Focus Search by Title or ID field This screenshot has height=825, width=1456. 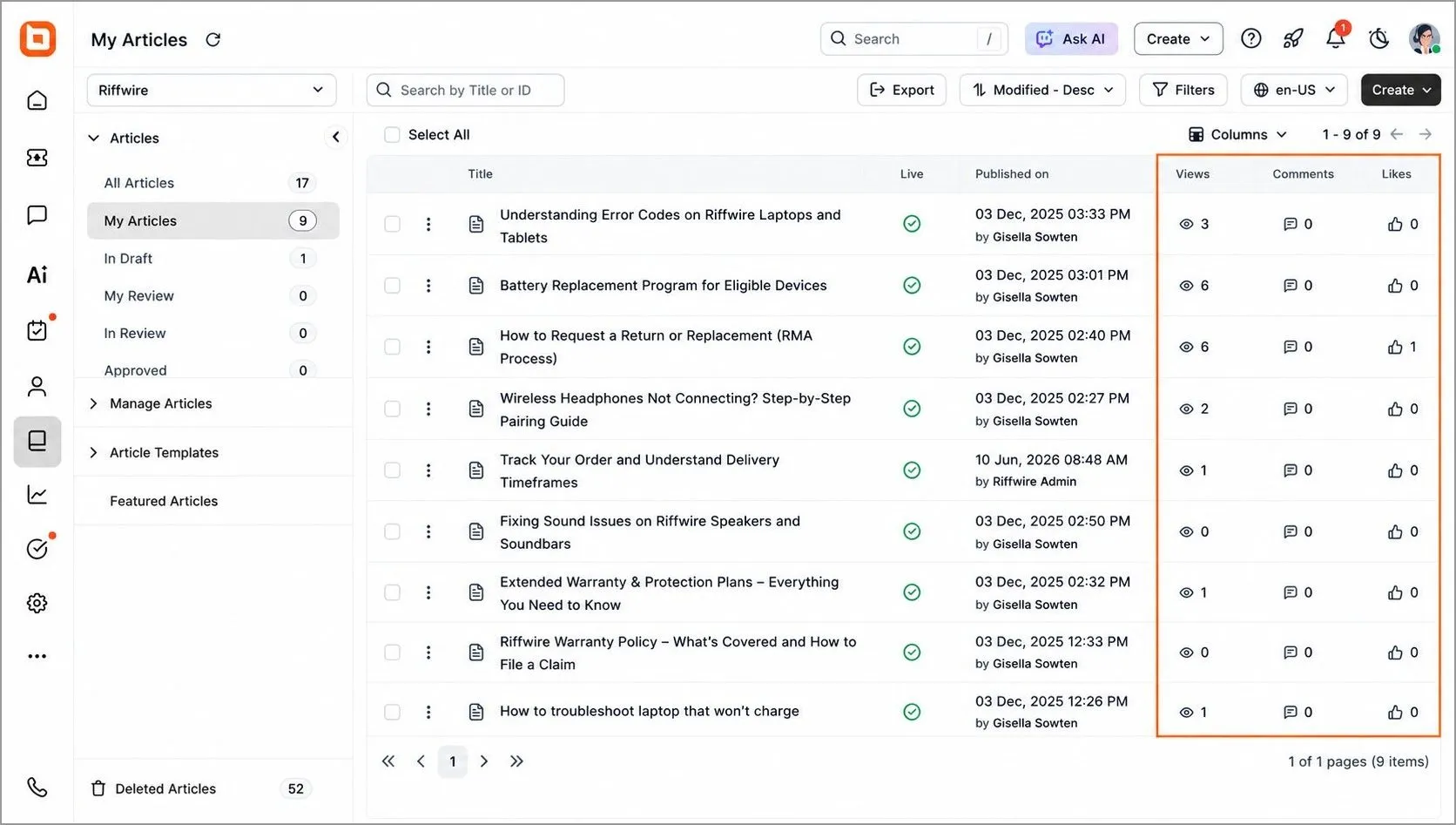(x=465, y=90)
